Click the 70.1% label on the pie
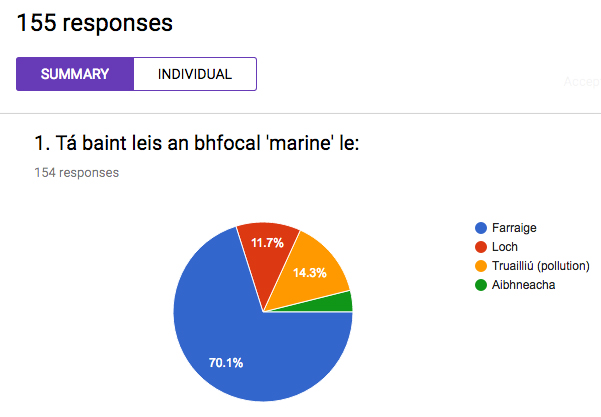 (226, 363)
